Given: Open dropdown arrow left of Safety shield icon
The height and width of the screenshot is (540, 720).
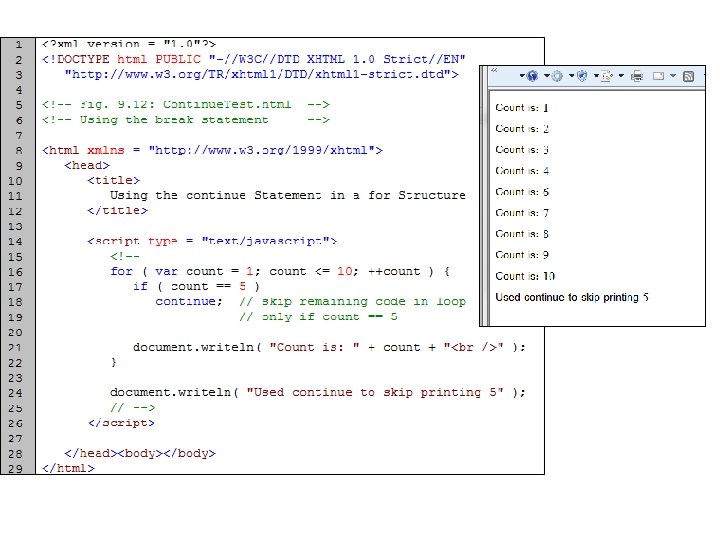Looking at the screenshot, I should click(572, 76).
